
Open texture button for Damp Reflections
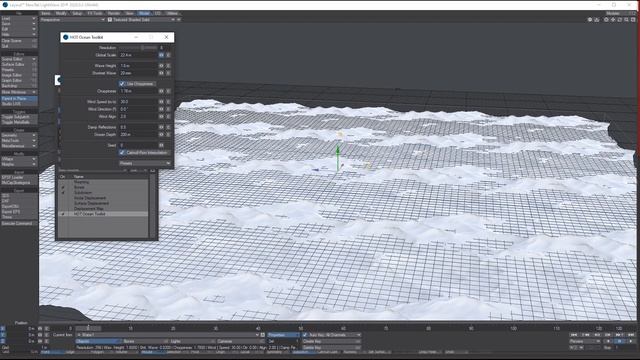[168, 127]
